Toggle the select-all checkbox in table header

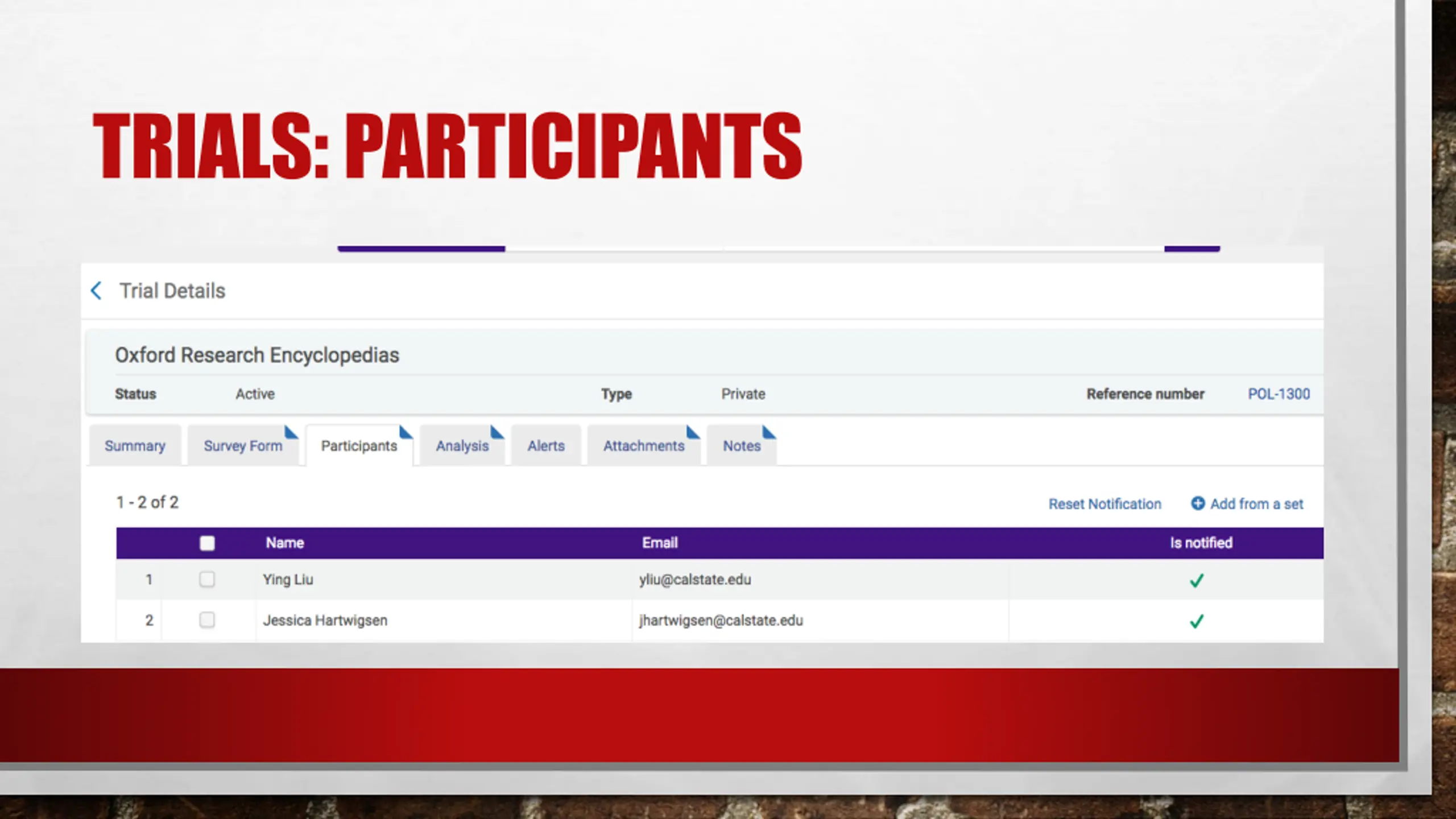(x=207, y=543)
